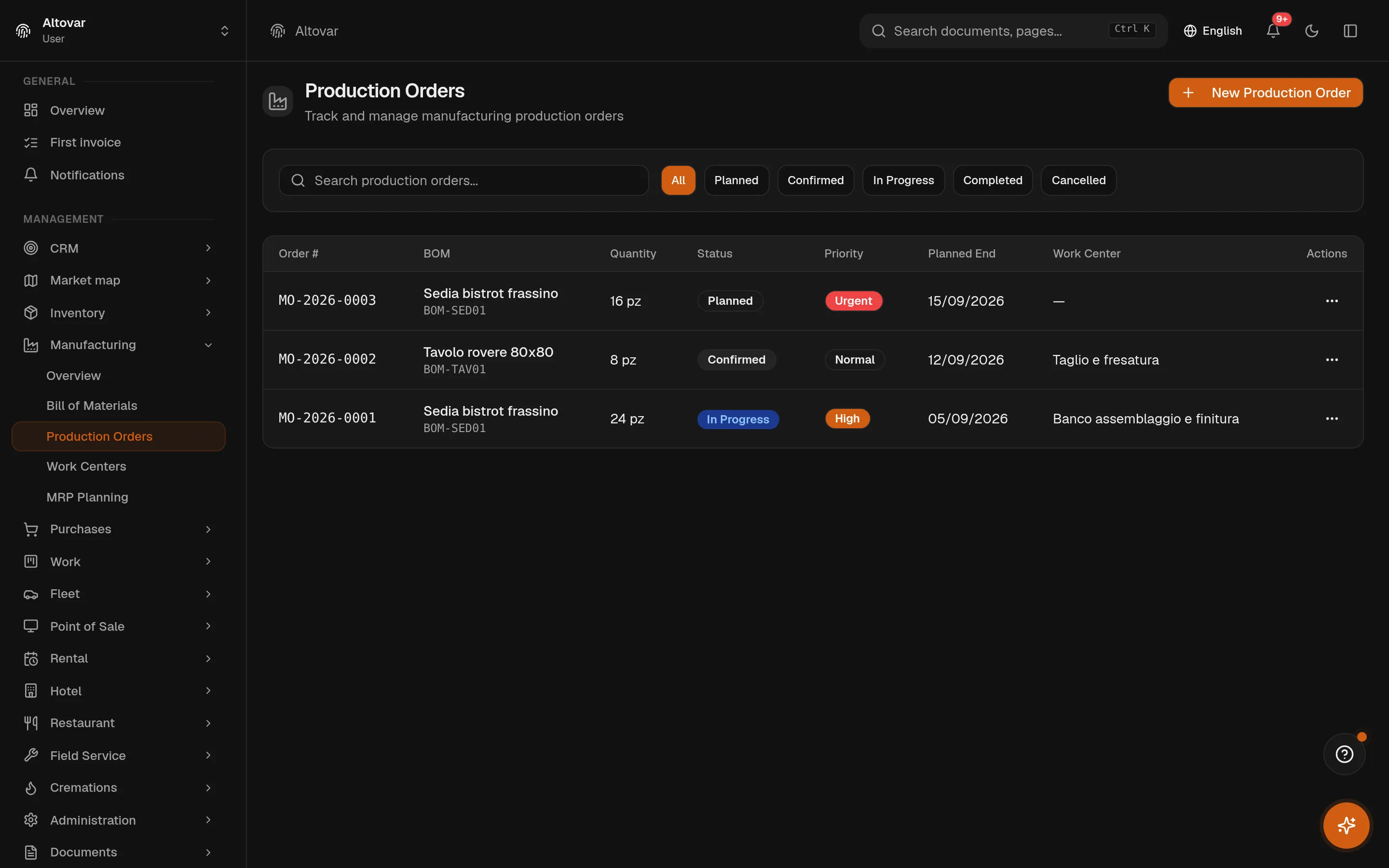The image size is (1389, 868).
Task: Expand the Rental section chevron
Action: click(208, 658)
